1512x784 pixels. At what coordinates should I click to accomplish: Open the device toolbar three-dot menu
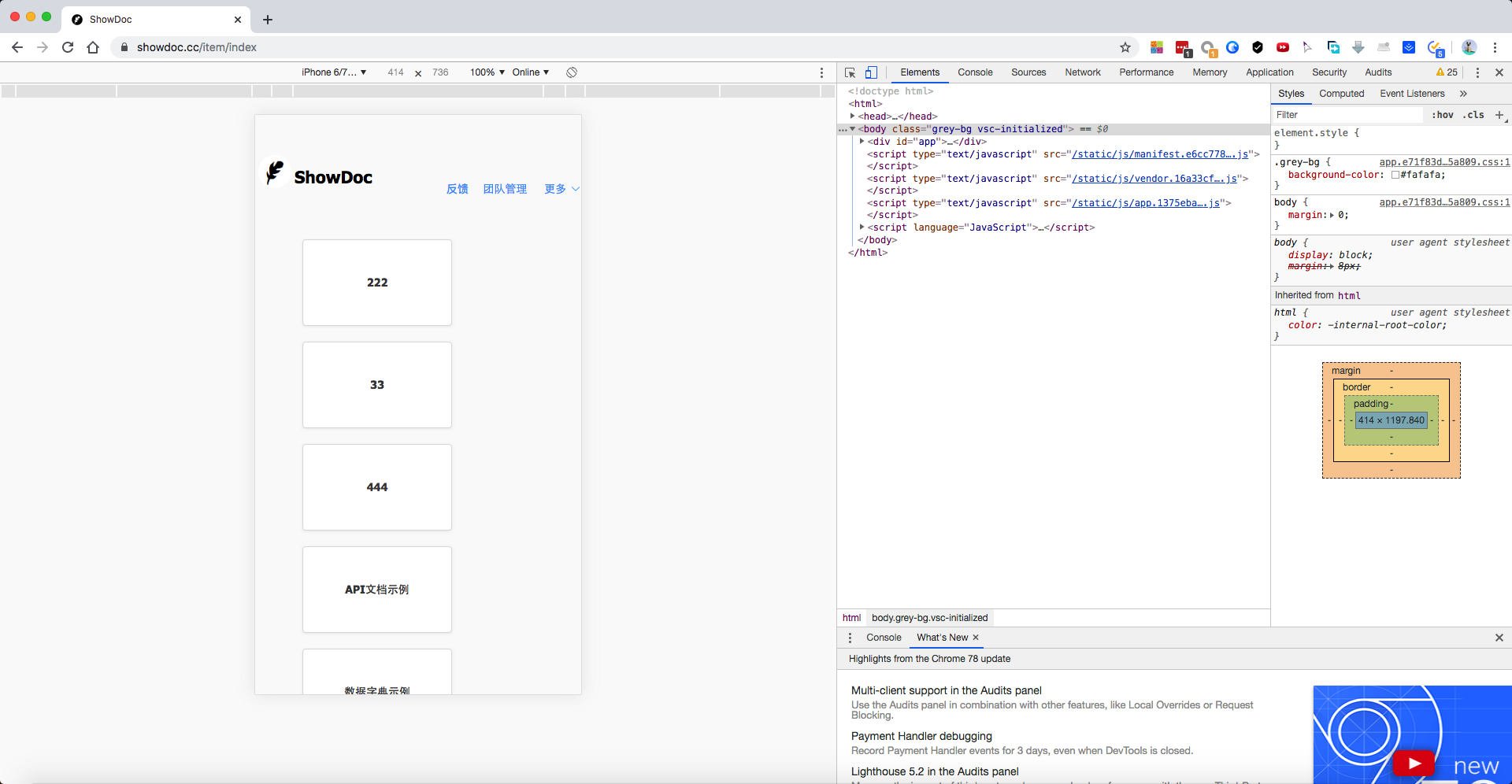click(x=821, y=72)
